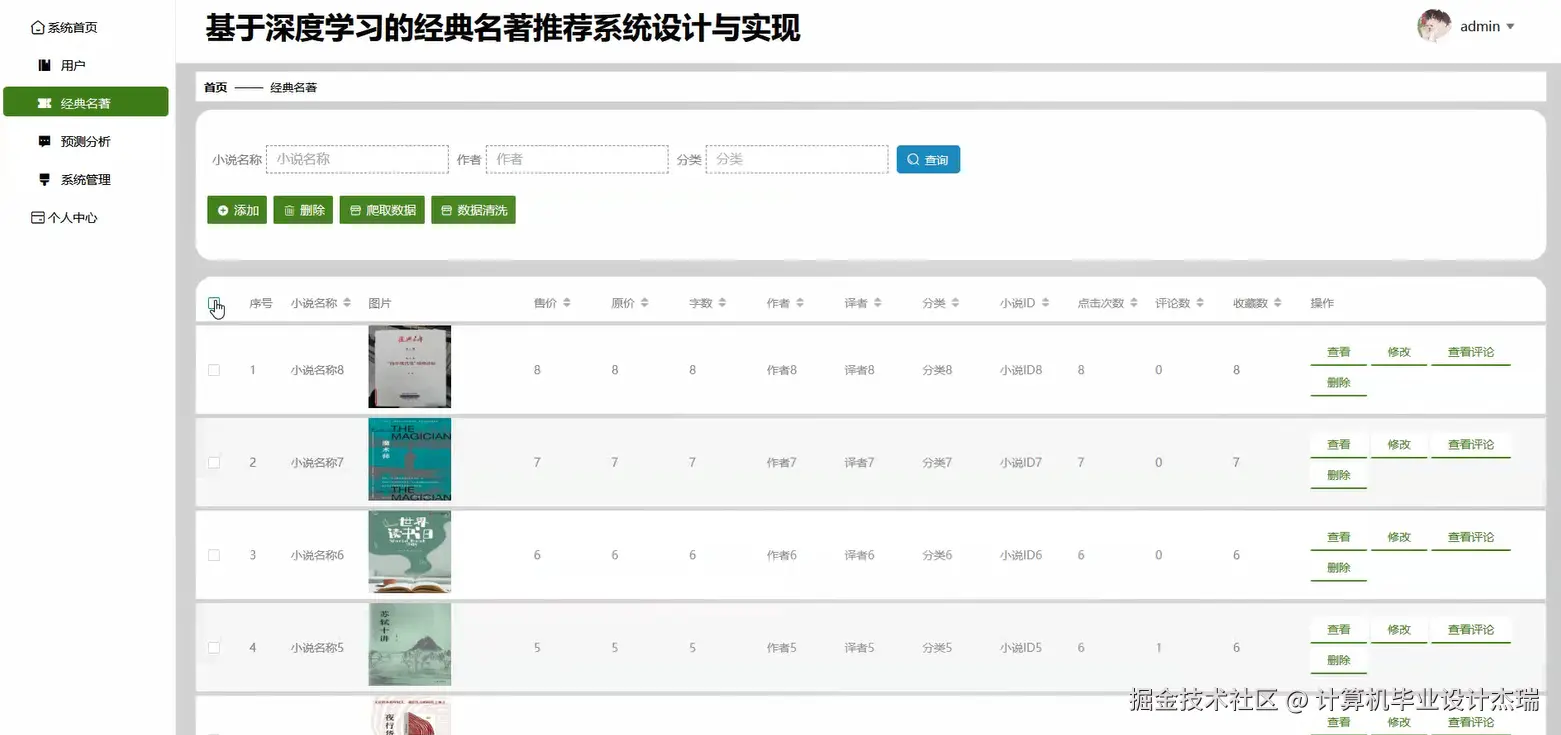Open the Magician cover thumbnail for 小说名称7
Screen dimensions: 1561x735
pos(409,459)
